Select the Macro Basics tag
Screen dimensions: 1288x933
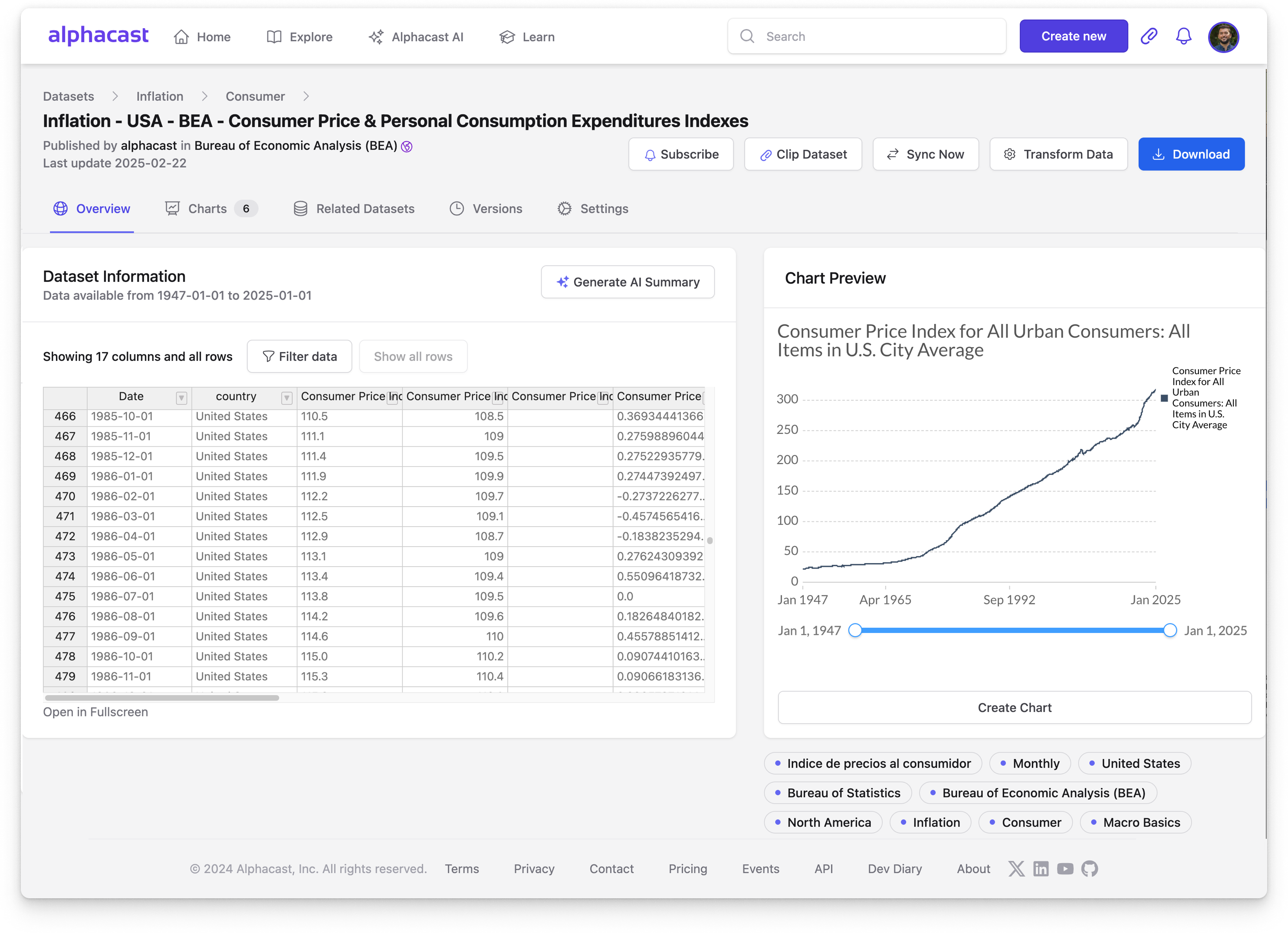1135,822
